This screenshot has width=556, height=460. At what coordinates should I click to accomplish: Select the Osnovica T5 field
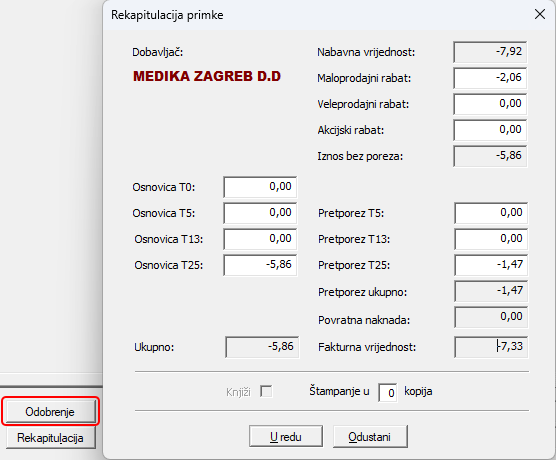pos(260,213)
